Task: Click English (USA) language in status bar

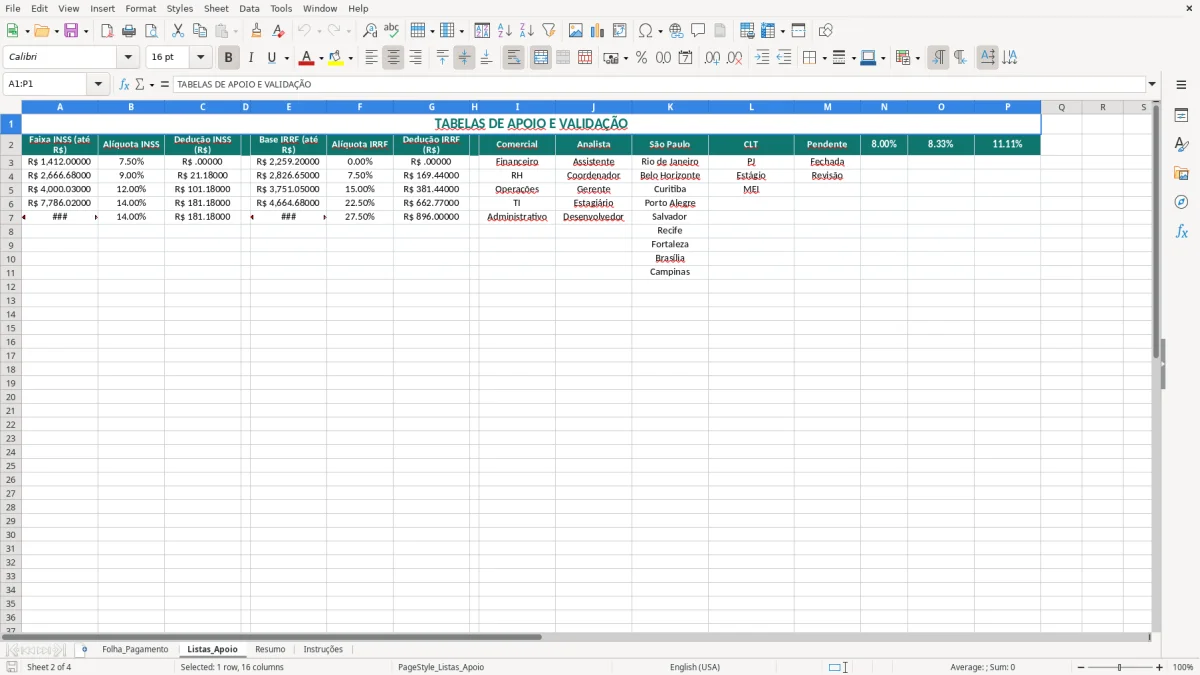Action: pos(695,667)
